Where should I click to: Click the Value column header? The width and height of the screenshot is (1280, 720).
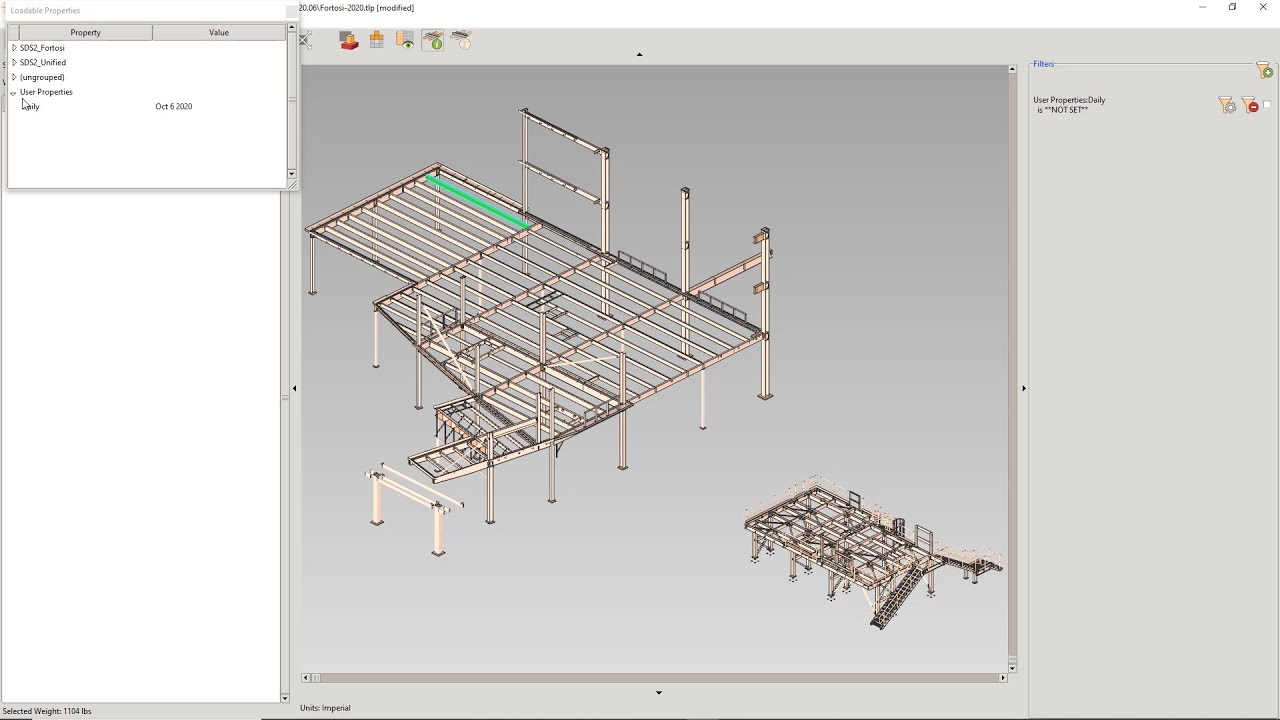219,33
